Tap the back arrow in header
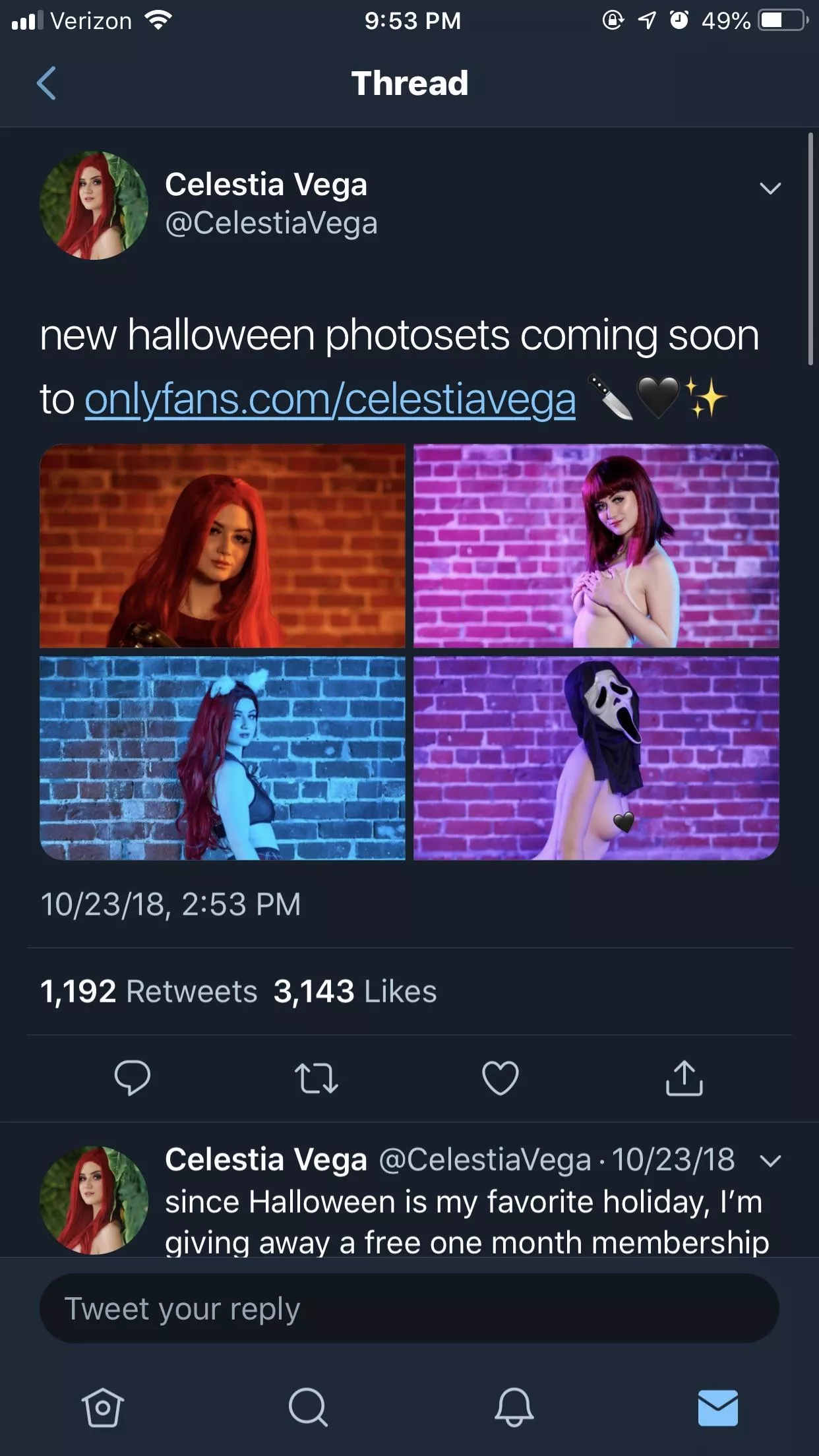This screenshot has width=819, height=1456. [x=46, y=83]
